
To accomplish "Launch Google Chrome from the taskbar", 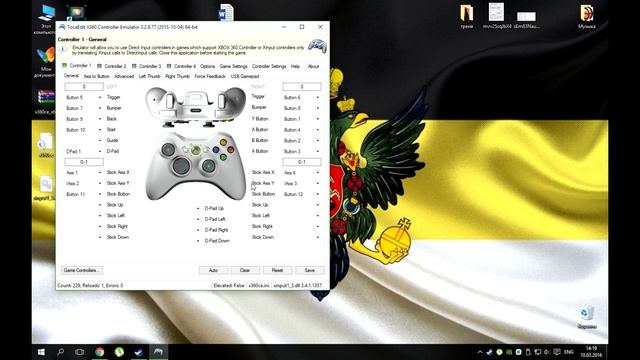I will (x=99, y=352).
